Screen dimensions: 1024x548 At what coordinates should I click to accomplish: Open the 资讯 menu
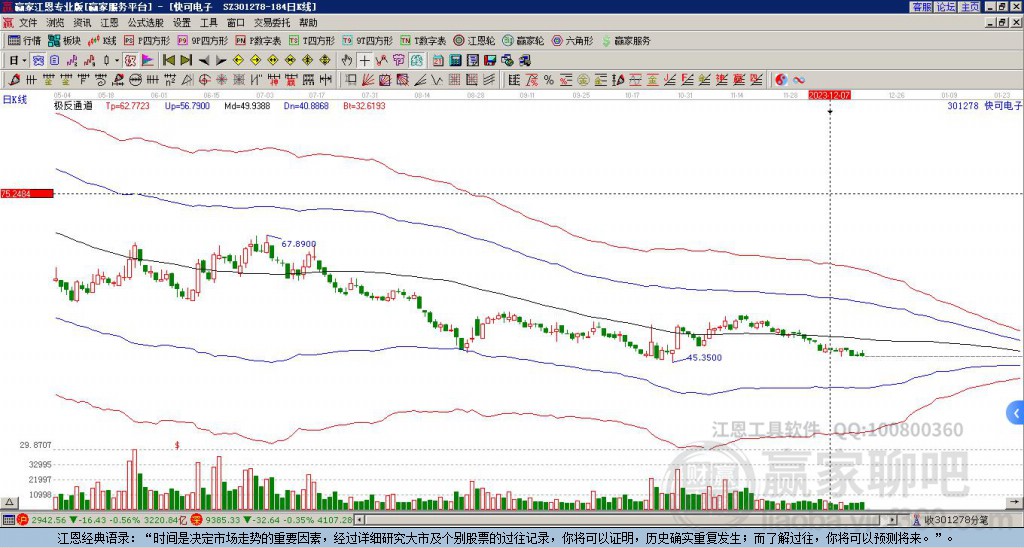(82, 23)
